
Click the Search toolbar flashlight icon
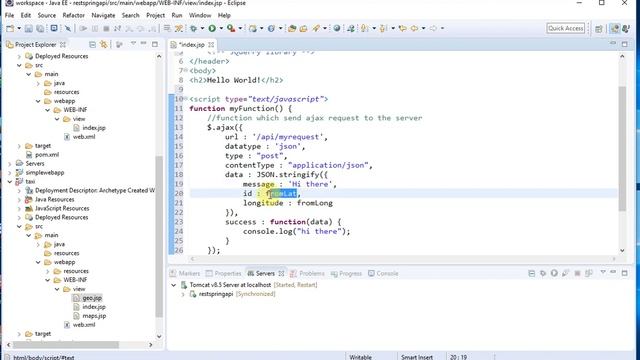pyautogui.click(x=316, y=29)
